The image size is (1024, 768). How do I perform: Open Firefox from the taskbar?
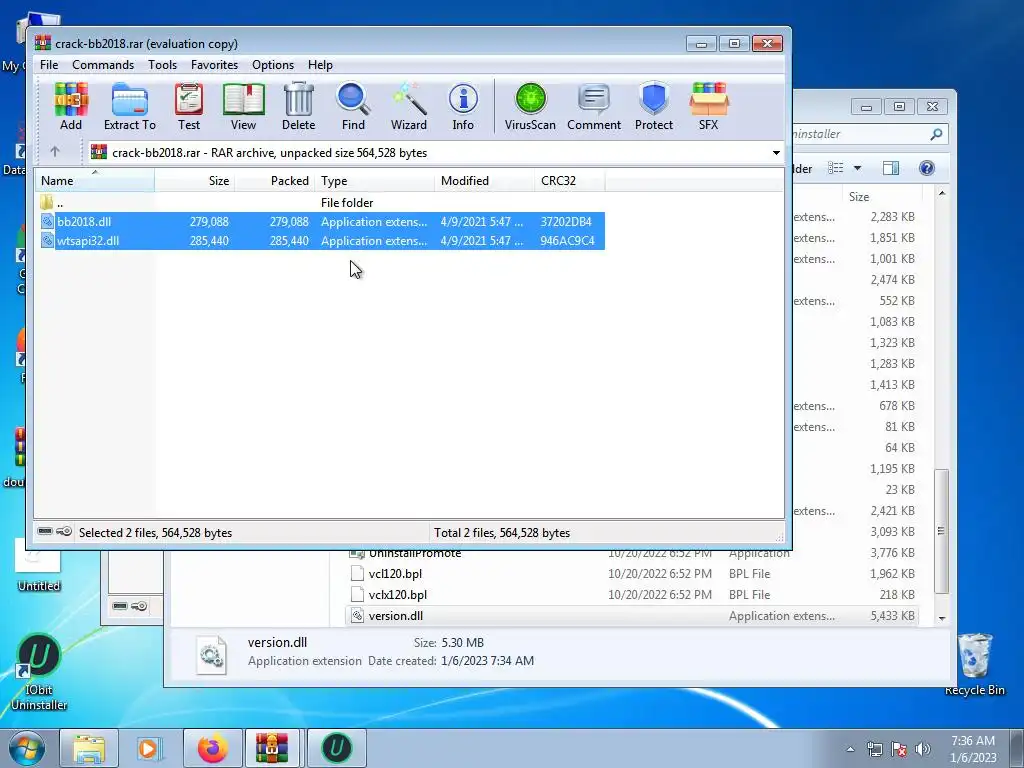(213, 748)
